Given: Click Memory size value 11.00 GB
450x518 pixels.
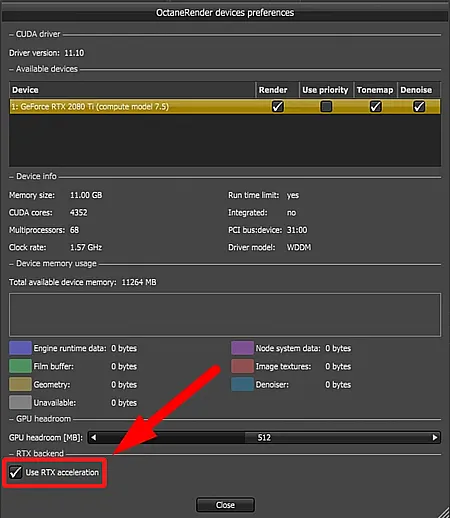Looking at the screenshot, I should pyautogui.click(x=86, y=195).
